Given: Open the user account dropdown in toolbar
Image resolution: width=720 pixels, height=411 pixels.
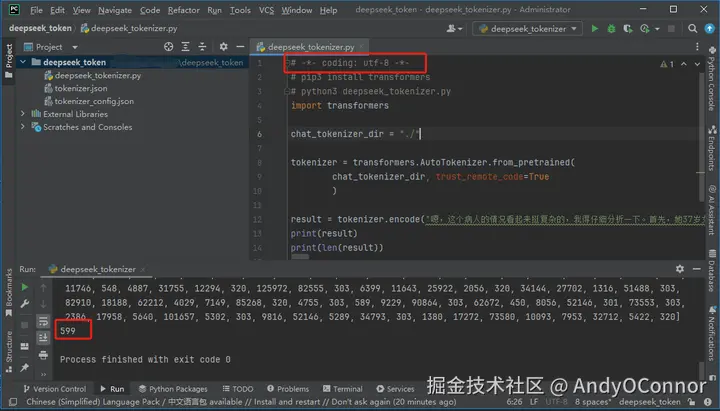Looking at the screenshot, I should 454,28.
